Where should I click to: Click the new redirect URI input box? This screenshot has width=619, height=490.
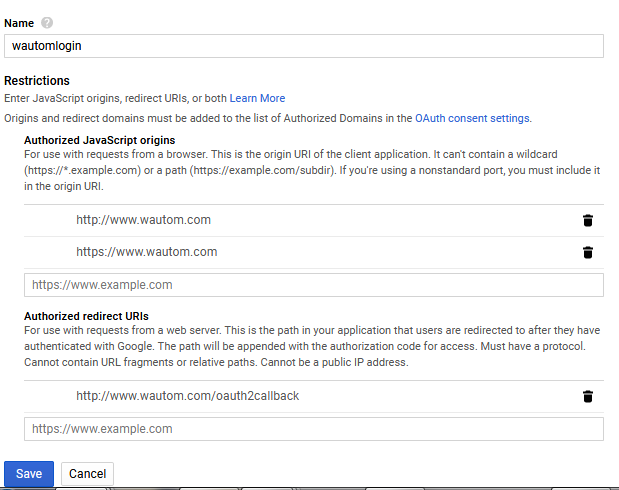click(x=313, y=429)
